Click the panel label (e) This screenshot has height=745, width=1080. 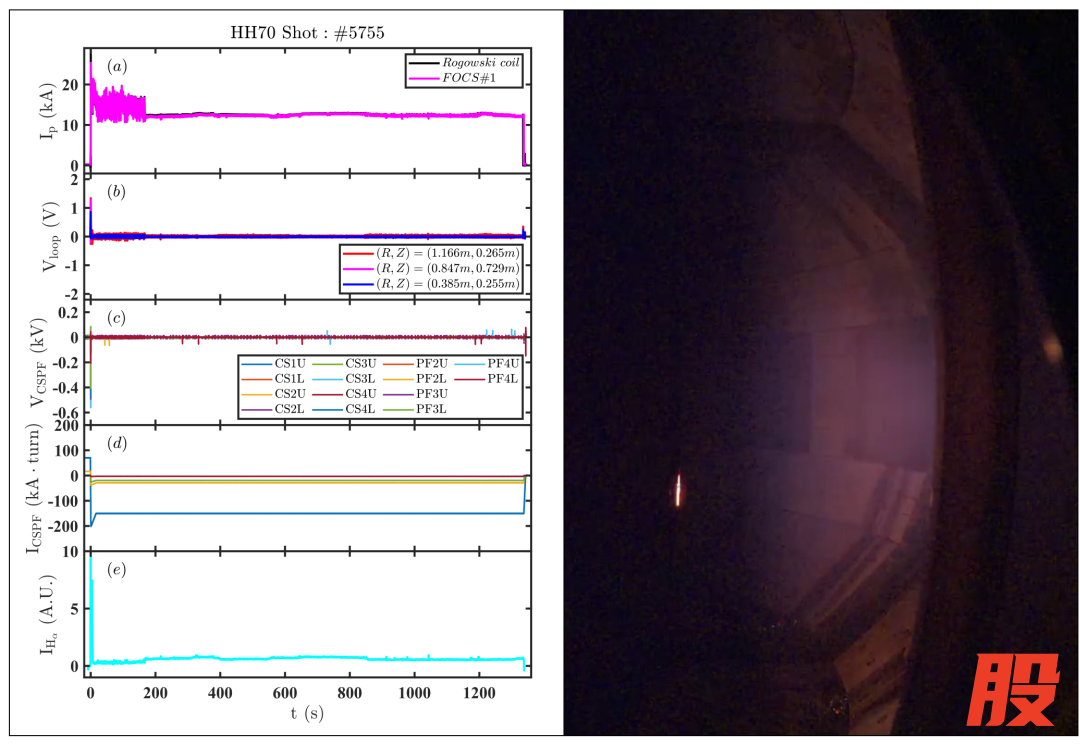(117, 570)
